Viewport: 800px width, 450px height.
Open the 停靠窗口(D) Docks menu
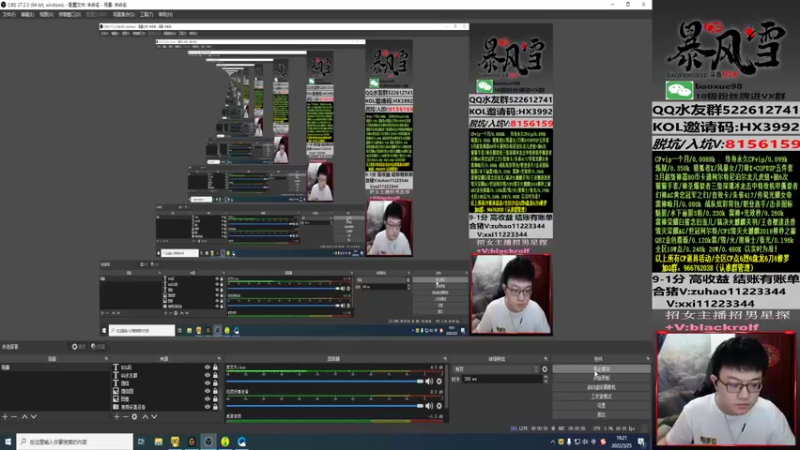click(70, 14)
